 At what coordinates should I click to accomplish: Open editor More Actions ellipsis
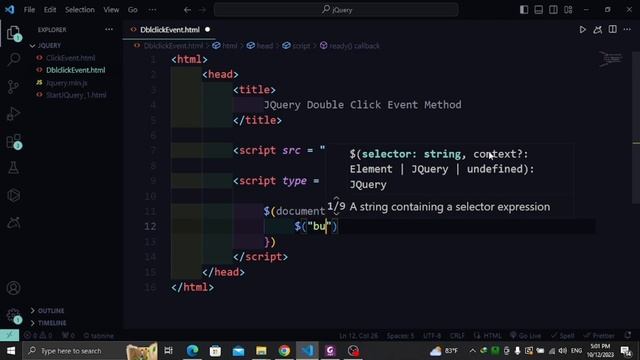pyautogui.click(x=627, y=29)
